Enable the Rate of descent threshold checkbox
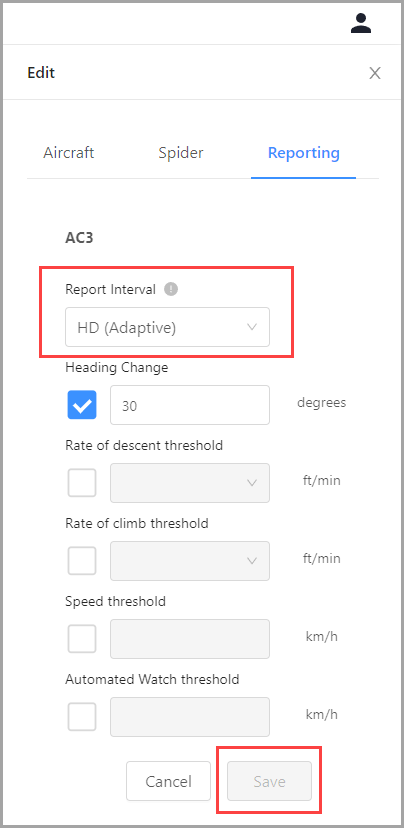 click(x=82, y=483)
